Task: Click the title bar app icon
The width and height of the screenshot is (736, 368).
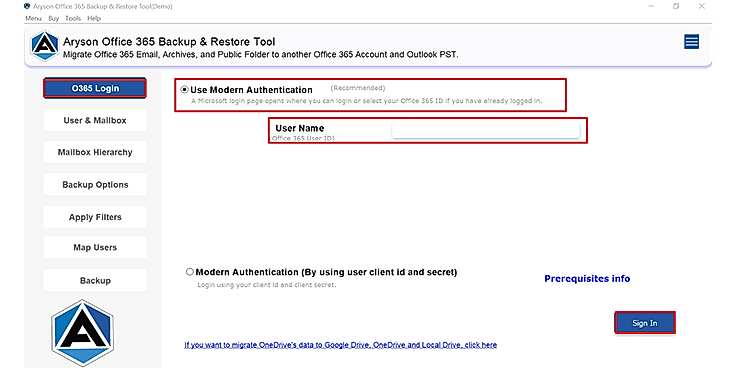Action: pos(27,7)
